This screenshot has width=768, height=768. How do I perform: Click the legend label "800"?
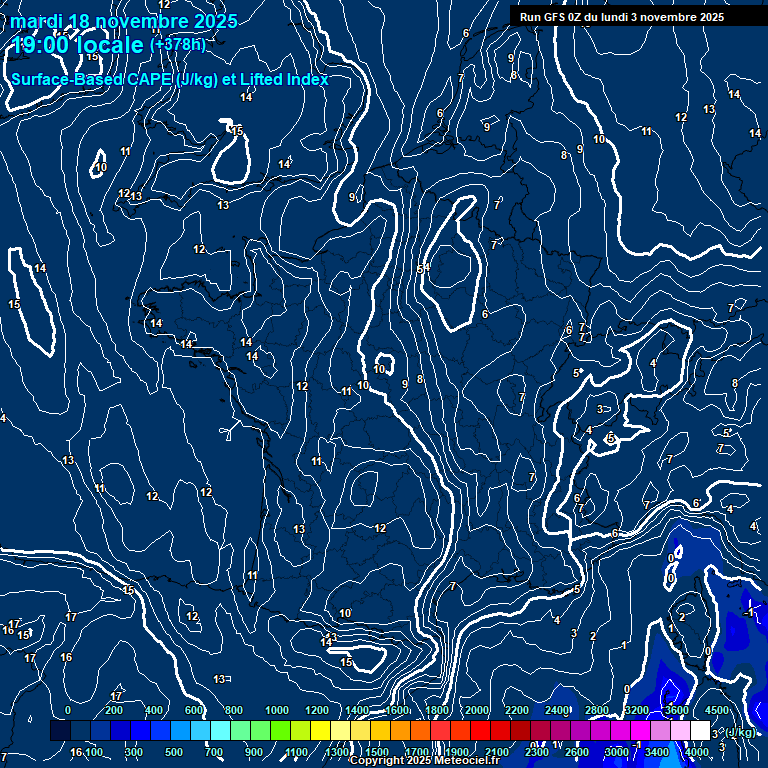[234, 710]
